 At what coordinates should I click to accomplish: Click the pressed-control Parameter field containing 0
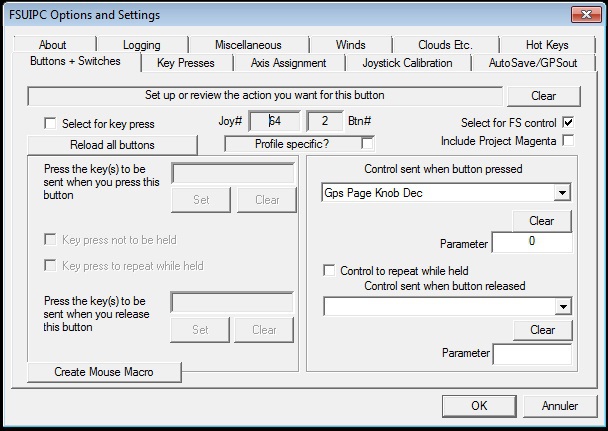(x=532, y=243)
